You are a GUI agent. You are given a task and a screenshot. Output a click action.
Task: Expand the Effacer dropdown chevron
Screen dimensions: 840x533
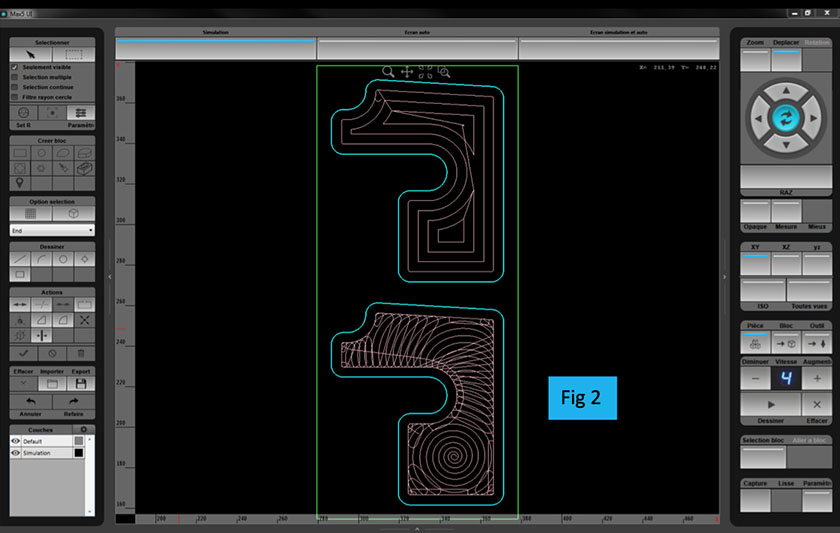click(x=22, y=383)
